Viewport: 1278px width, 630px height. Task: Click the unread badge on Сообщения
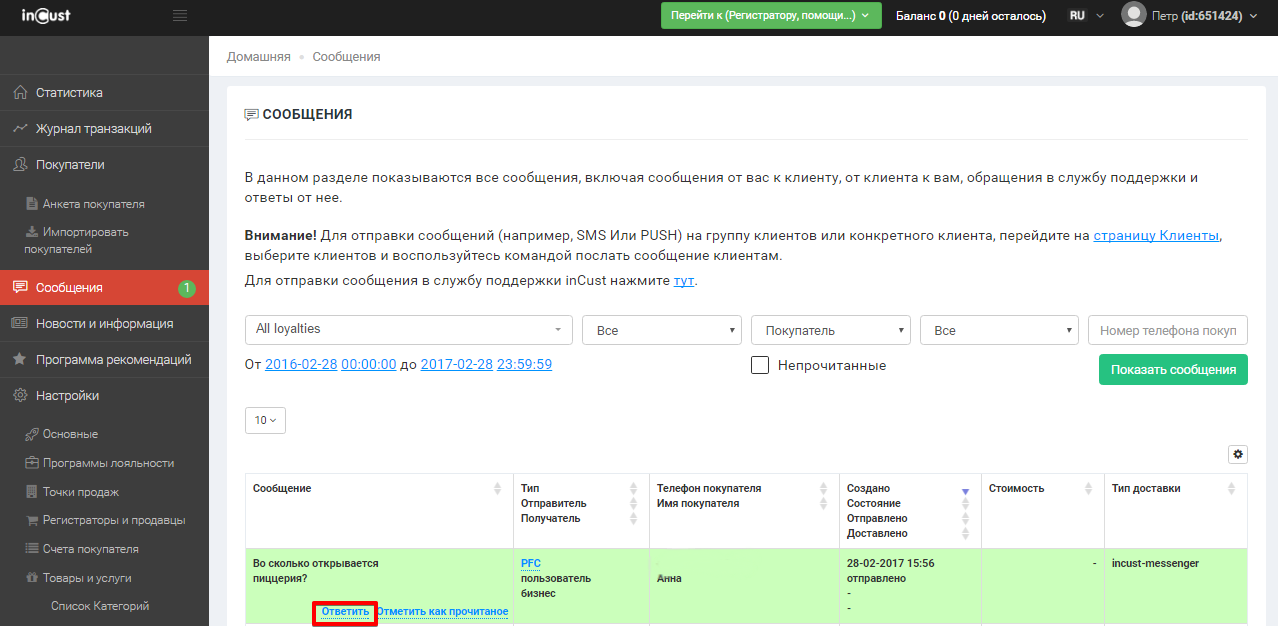point(186,288)
